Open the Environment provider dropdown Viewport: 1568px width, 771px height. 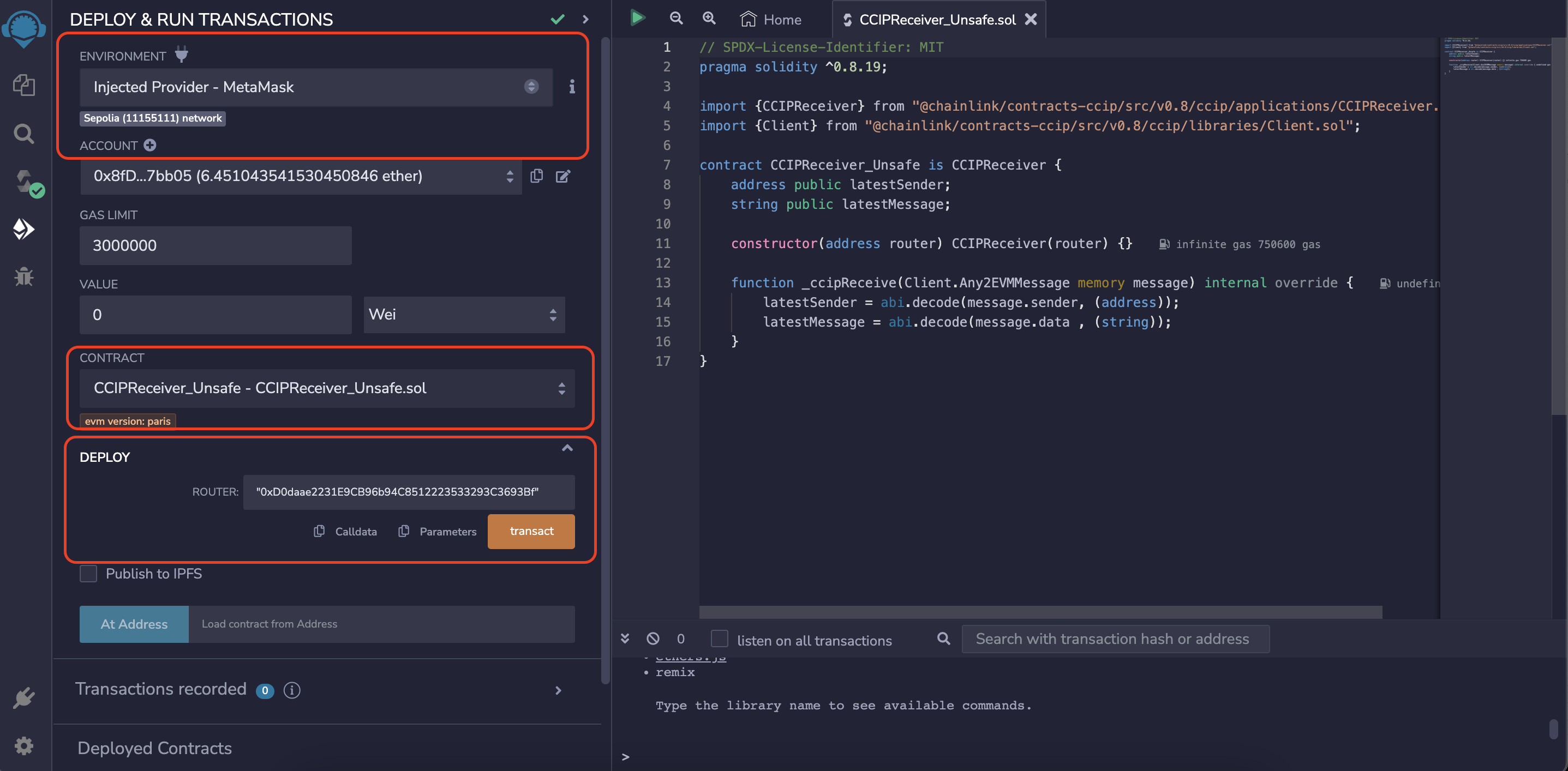[315, 87]
